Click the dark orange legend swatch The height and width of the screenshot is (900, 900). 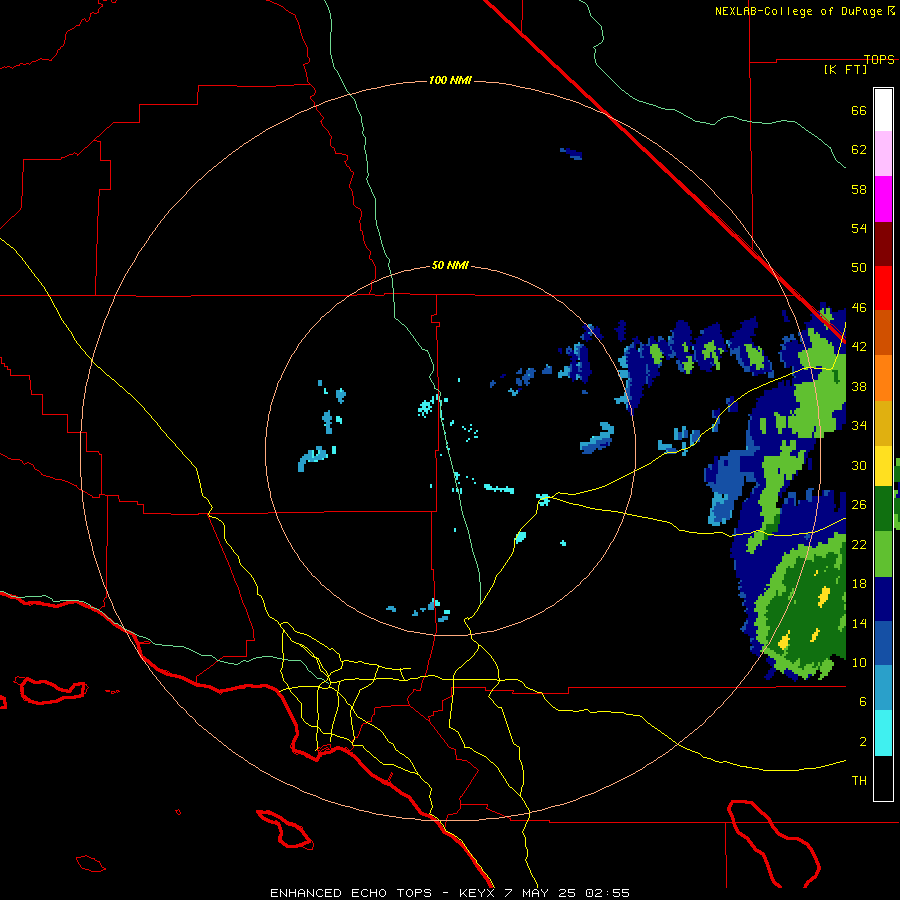pyautogui.click(x=883, y=332)
